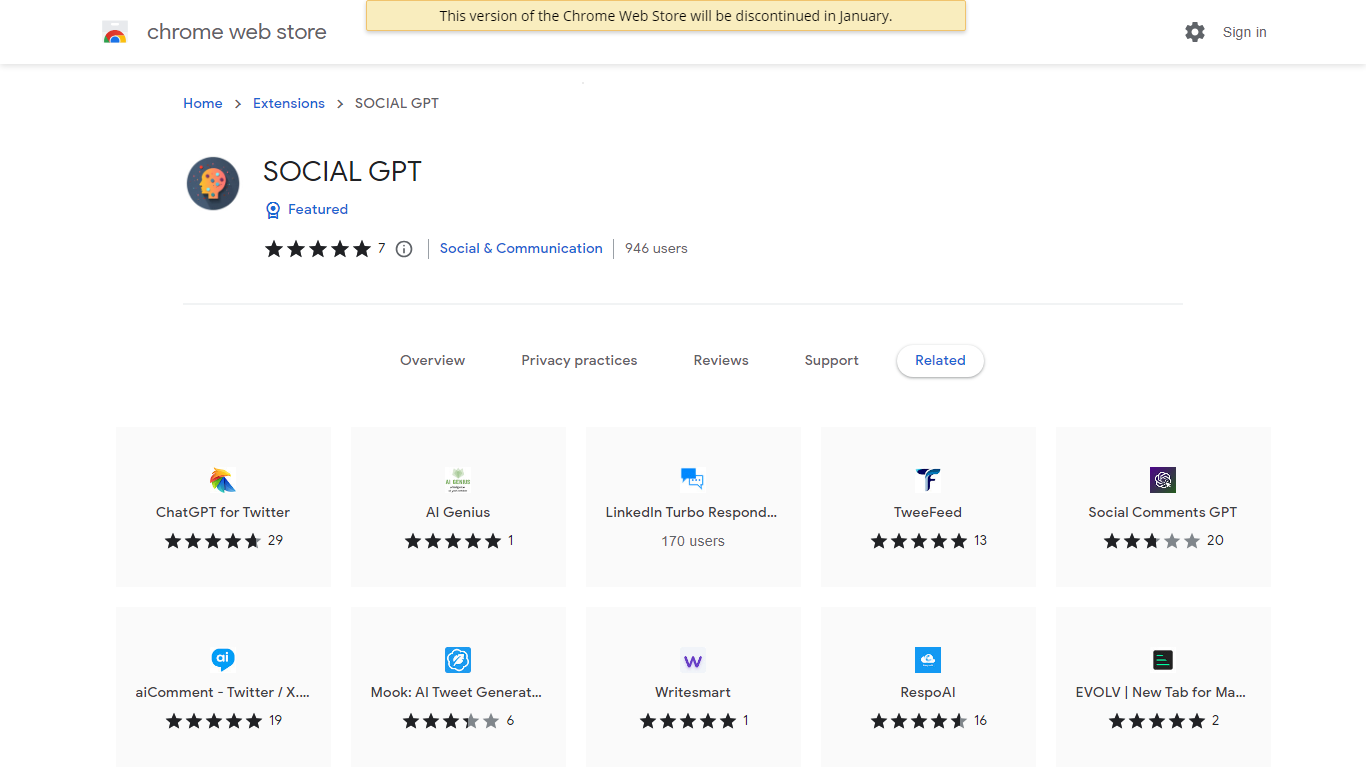The width and height of the screenshot is (1366, 768).
Task: Open the RespoAI extension icon
Action: point(928,660)
